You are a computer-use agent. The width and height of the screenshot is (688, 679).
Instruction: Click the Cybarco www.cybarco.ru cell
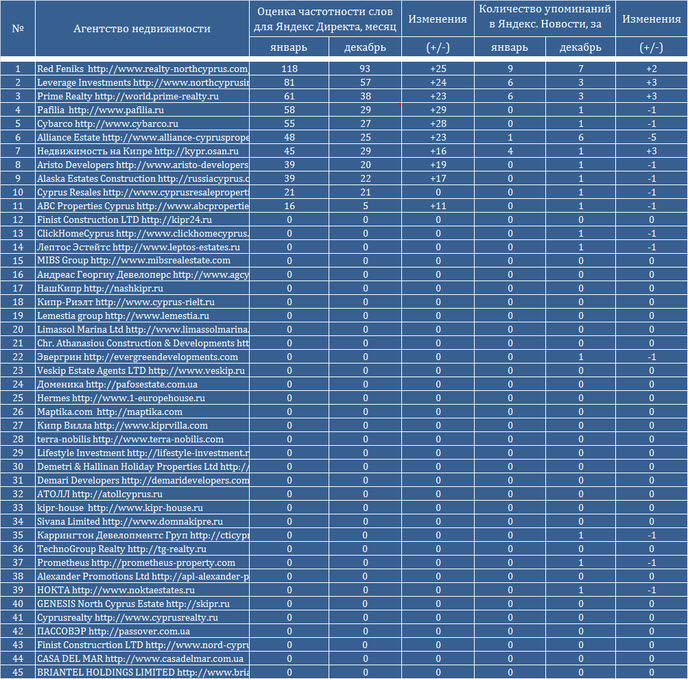142,123
